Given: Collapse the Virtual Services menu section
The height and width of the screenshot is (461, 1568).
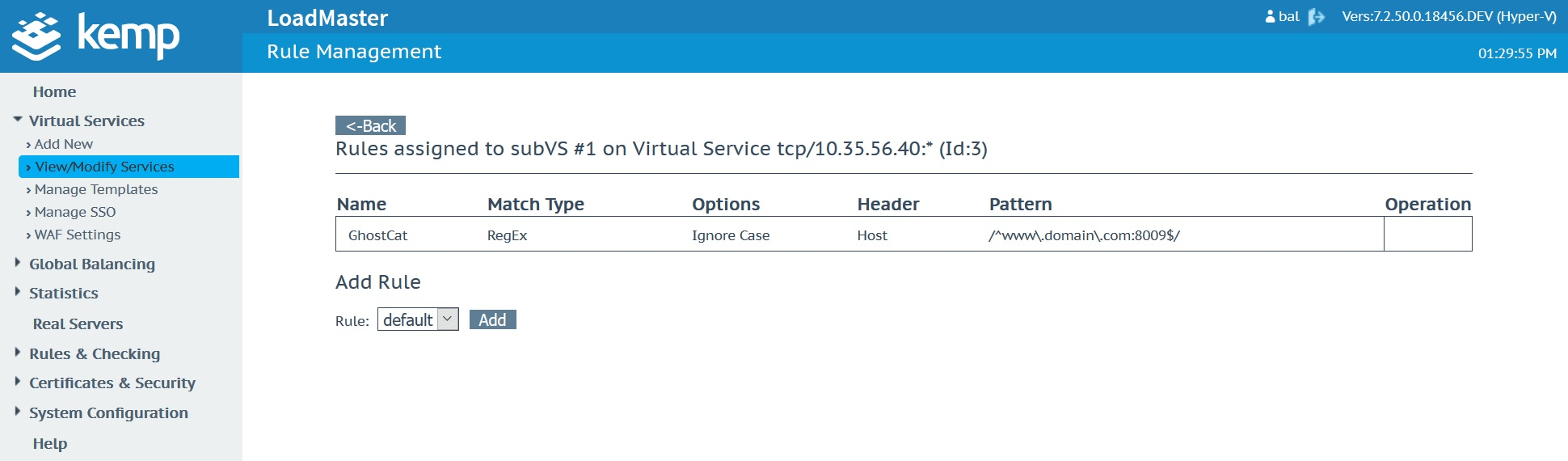Looking at the screenshot, I should (18, 120).
